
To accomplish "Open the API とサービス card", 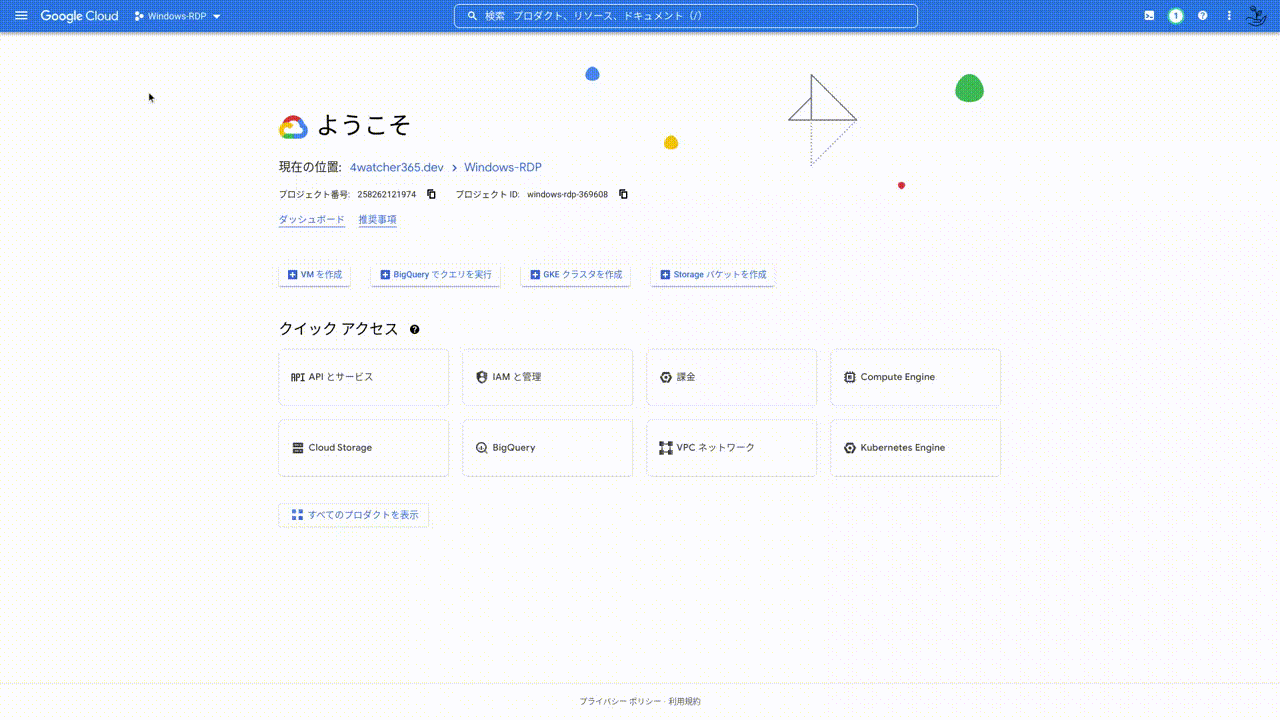I will click(x=364, y=377).
